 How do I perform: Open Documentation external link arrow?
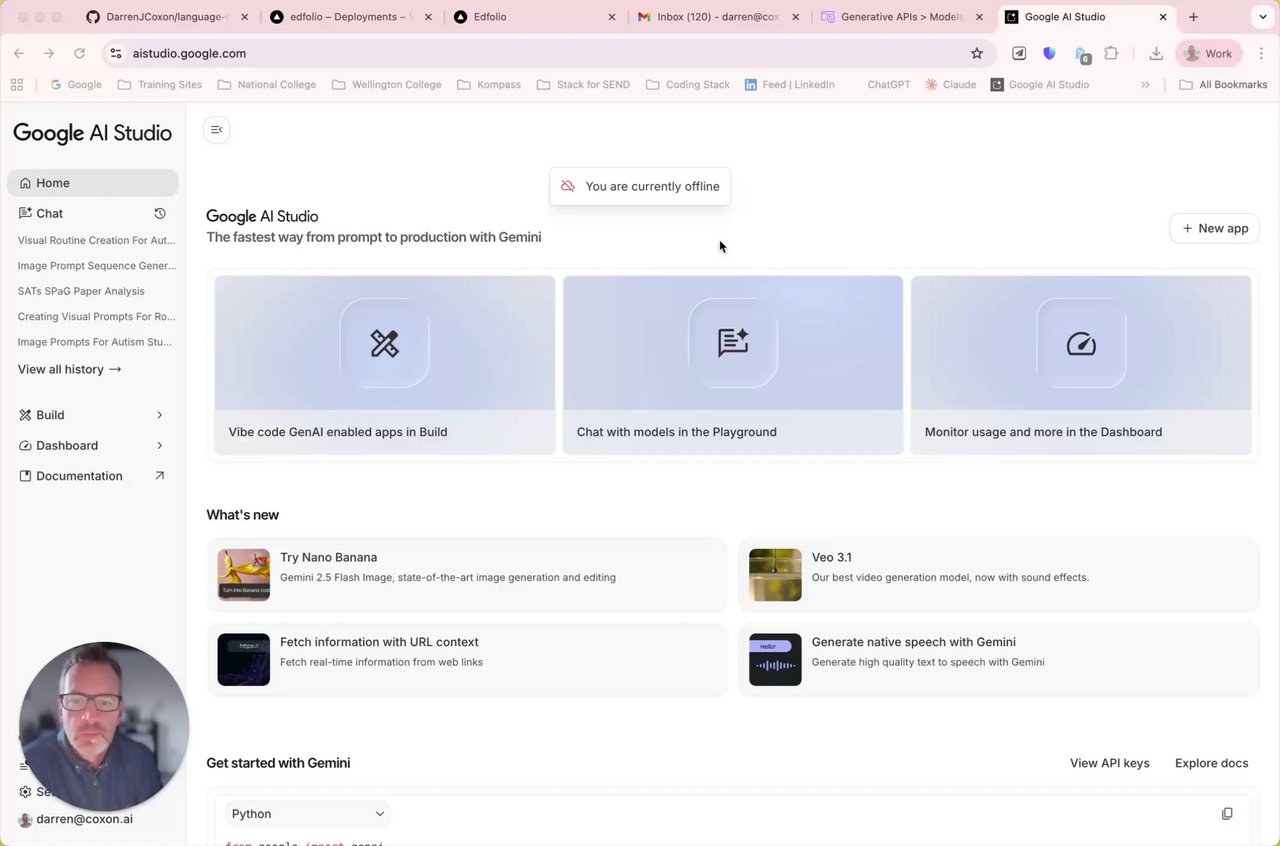160,476
